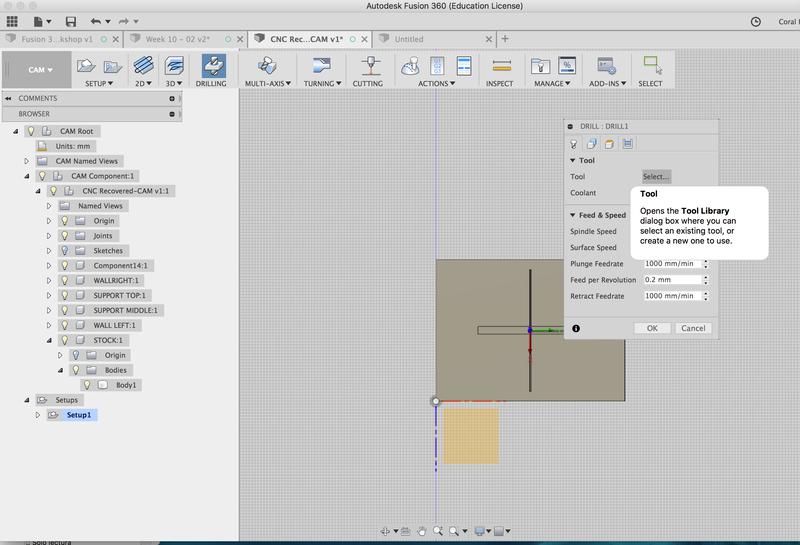
Task: Switch to the Week 10 - 02 v2* tab
Action: click(x=178, y=39)
